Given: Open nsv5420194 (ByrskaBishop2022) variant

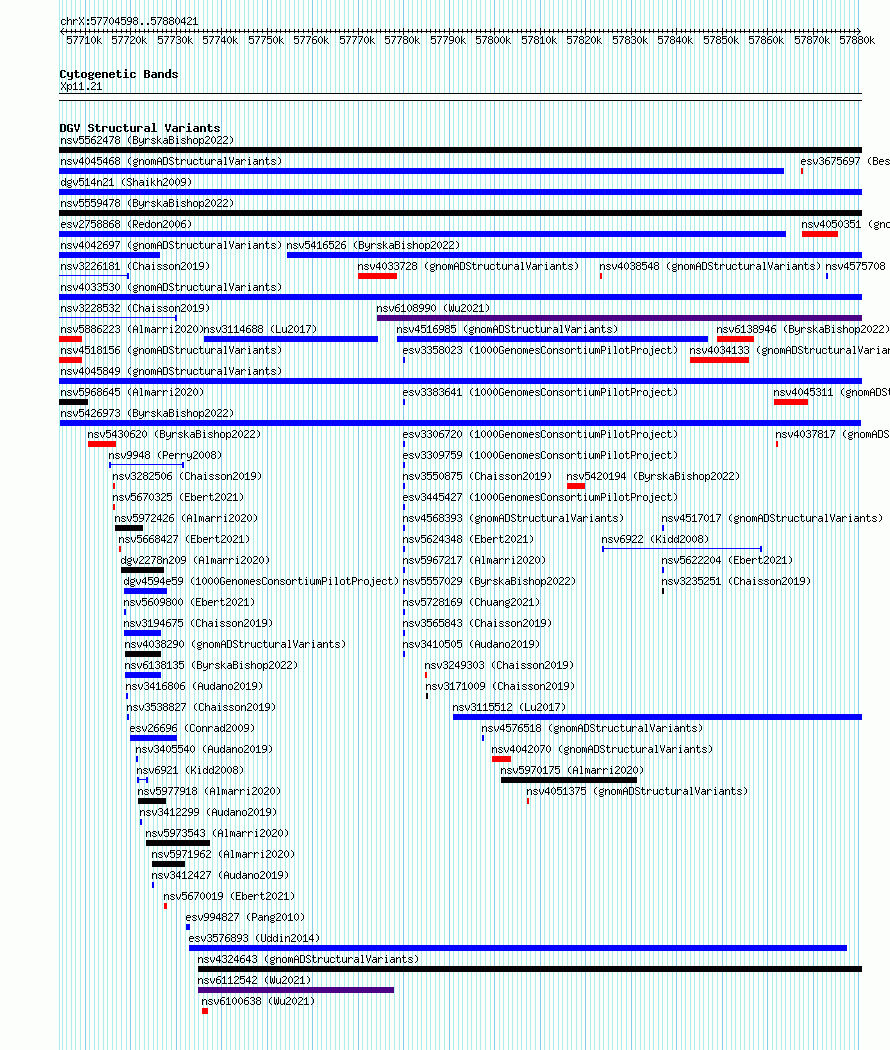Looking at the screenshot, I should [x=653, y=477].
